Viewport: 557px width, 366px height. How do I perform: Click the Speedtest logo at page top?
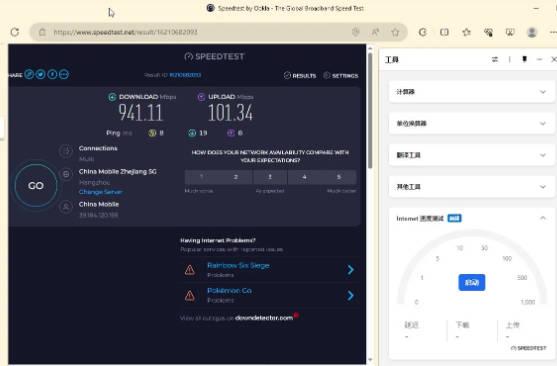point(215,56)
